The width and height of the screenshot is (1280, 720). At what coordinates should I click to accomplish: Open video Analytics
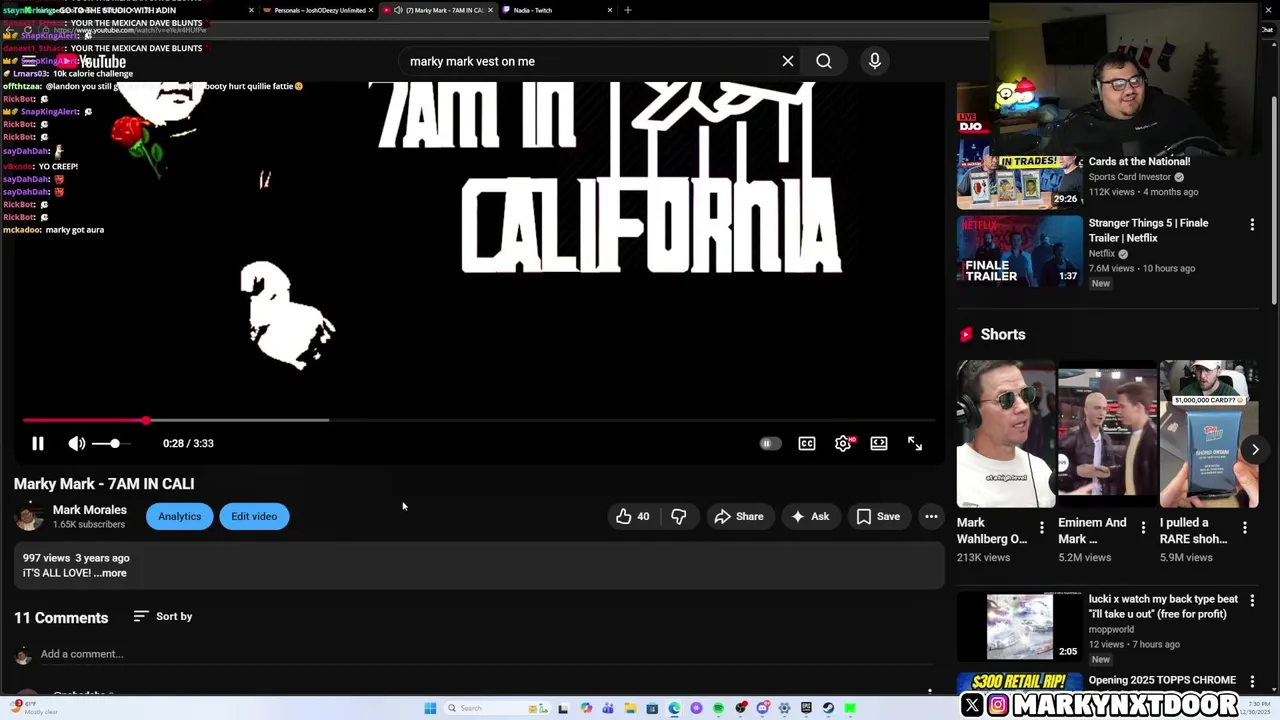pyautogui.click(x=179, y=516)
